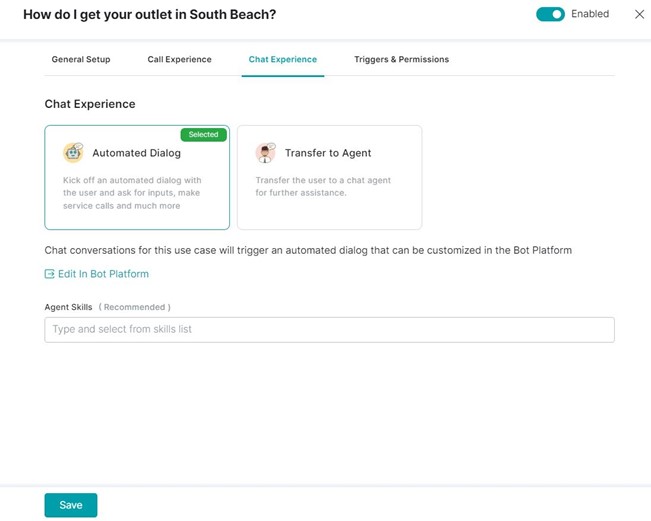
Task: Choose the Transfer to Agent card title
Action: coord(328,154)
